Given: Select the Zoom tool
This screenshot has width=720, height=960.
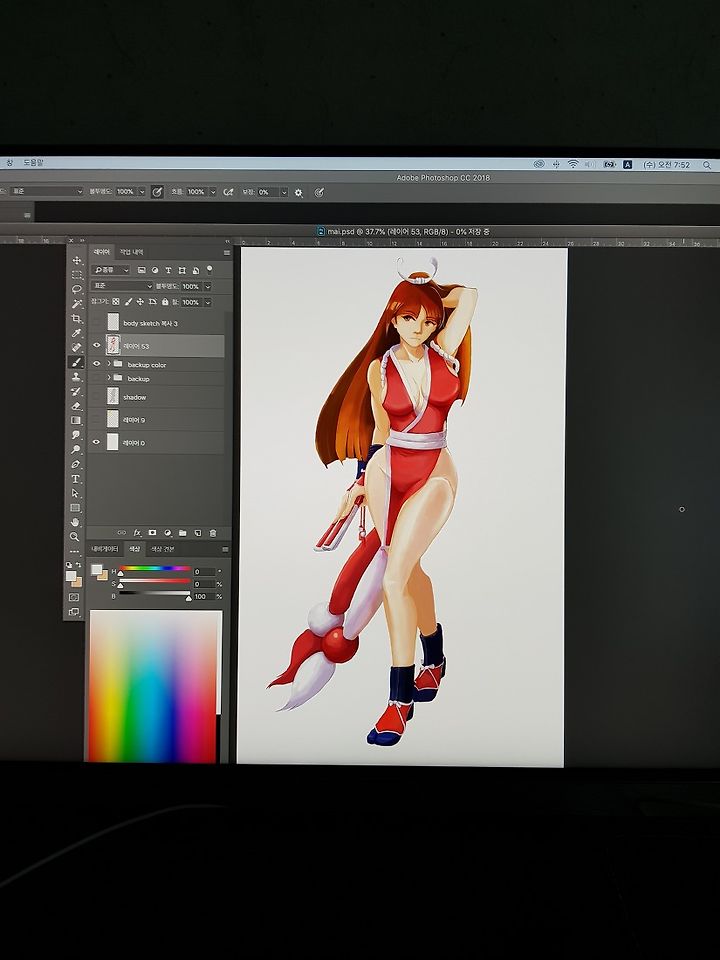Looking at the screenshot, I should click(75, 537).
